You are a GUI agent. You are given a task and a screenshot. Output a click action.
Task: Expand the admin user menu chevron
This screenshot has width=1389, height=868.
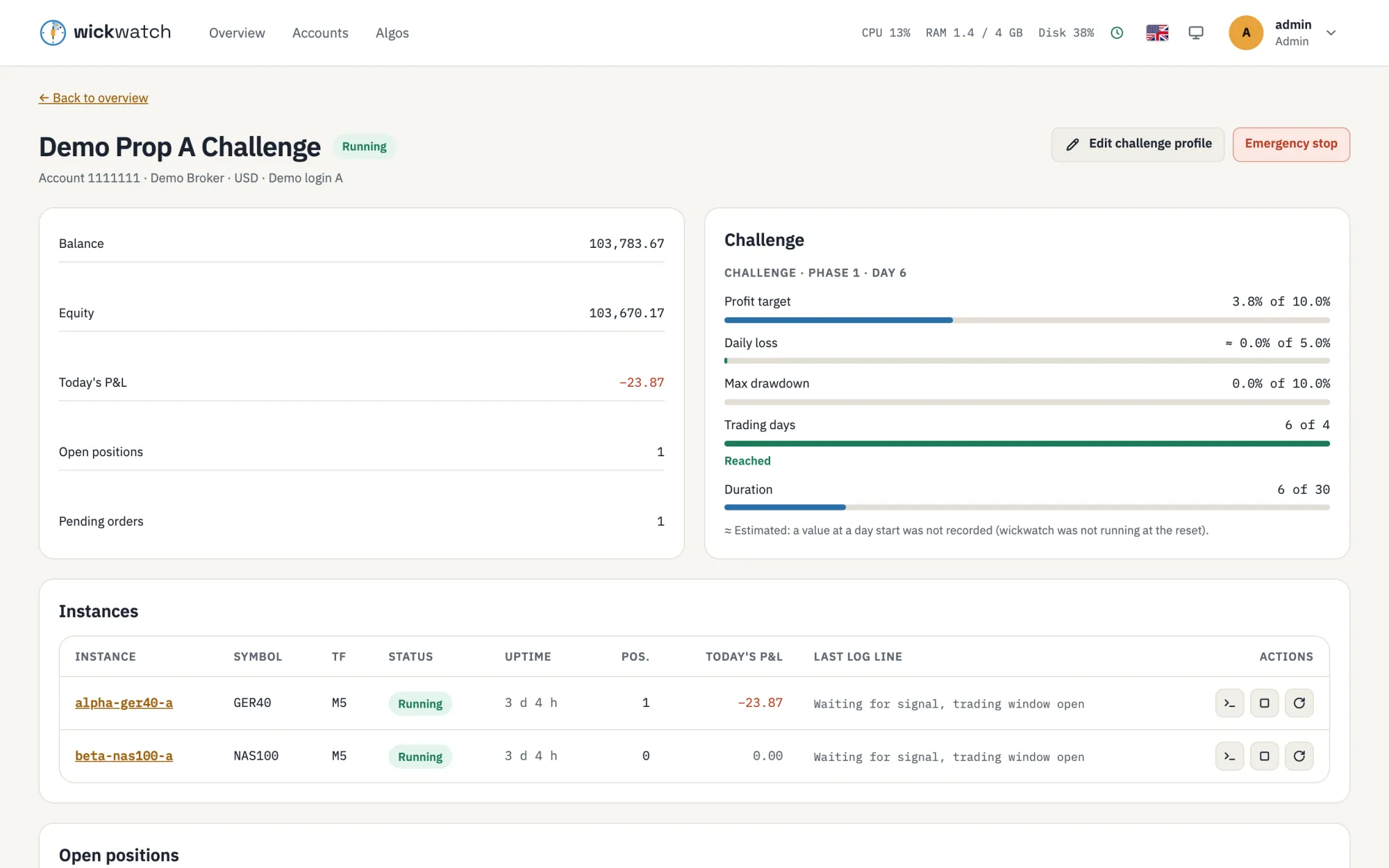(x=1331, y=33)
